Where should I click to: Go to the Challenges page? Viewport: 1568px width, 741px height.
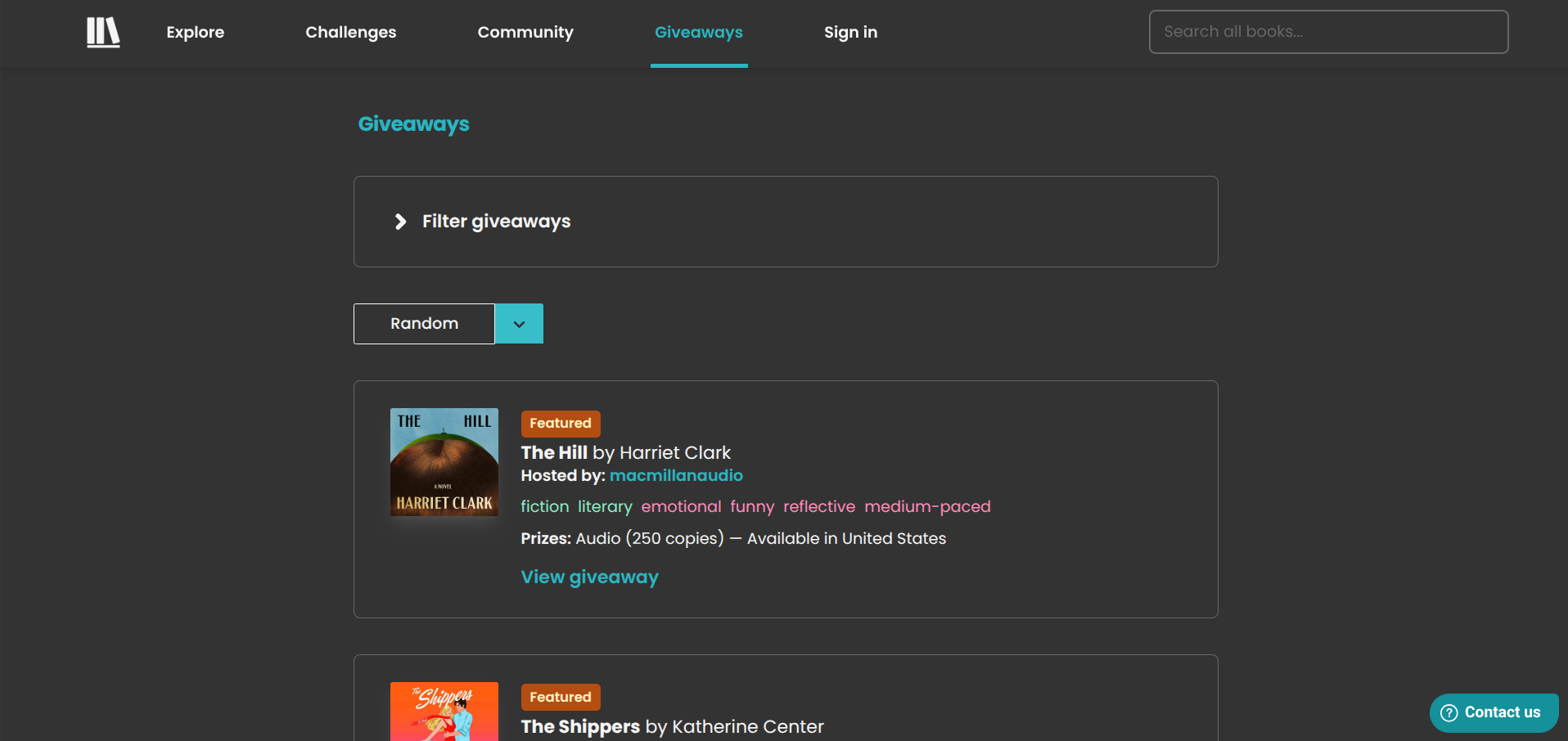(350, 33)
